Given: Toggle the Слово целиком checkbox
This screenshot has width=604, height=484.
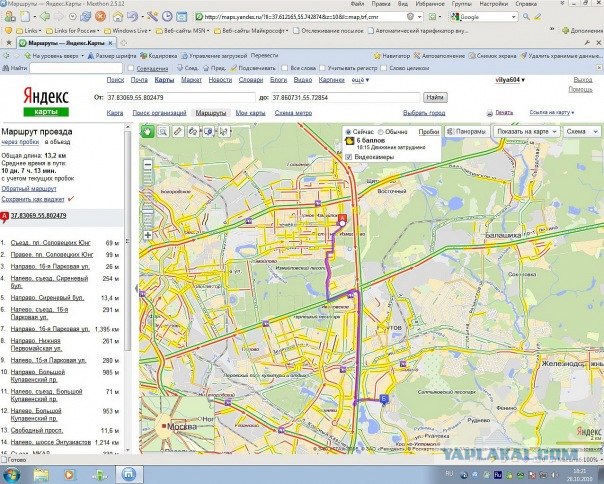Looking at the screenshot, I should (383, 68).
